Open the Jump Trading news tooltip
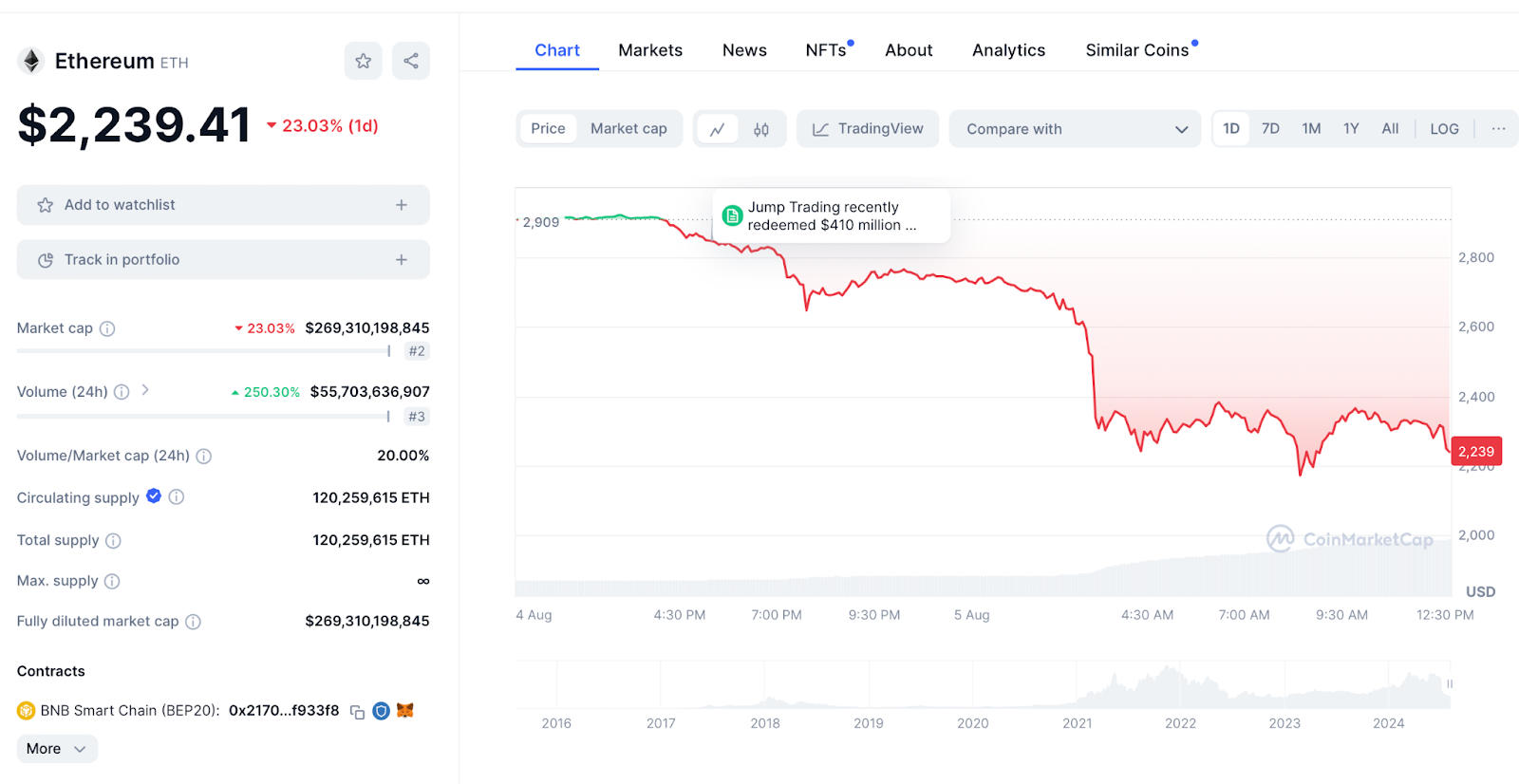 click(832, 215)
